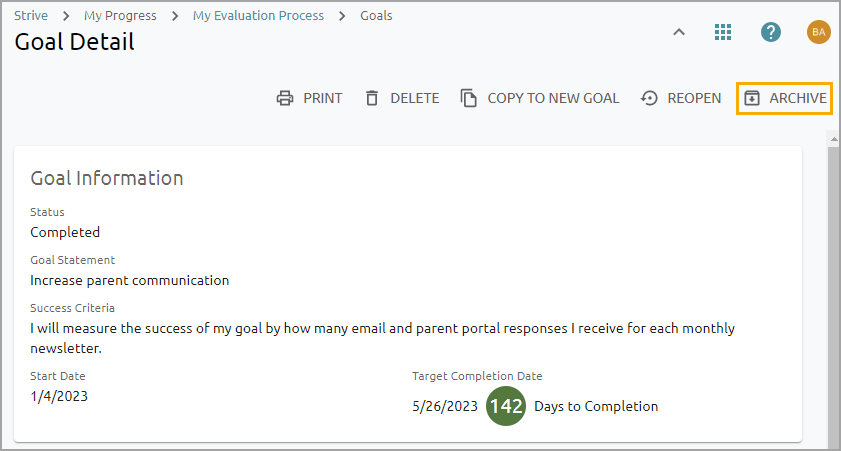
Task: Open My Evaluation Process breadcrumb
Action: coord(258,16)
